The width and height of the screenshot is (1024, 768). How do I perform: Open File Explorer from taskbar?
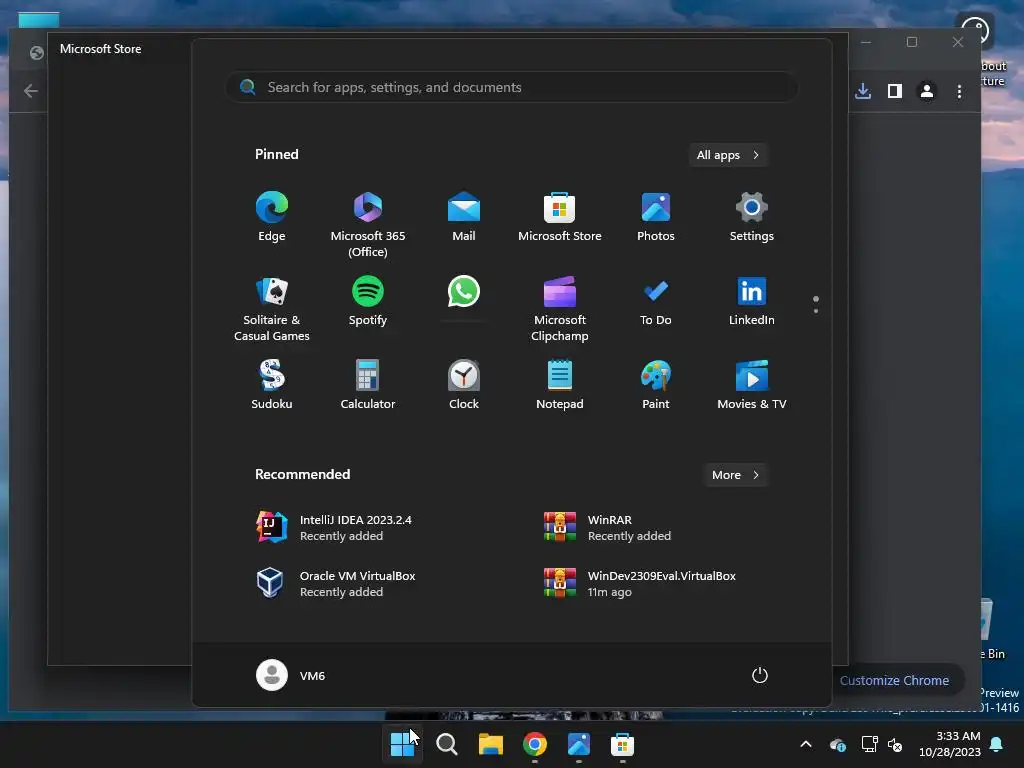pos(490,744)
